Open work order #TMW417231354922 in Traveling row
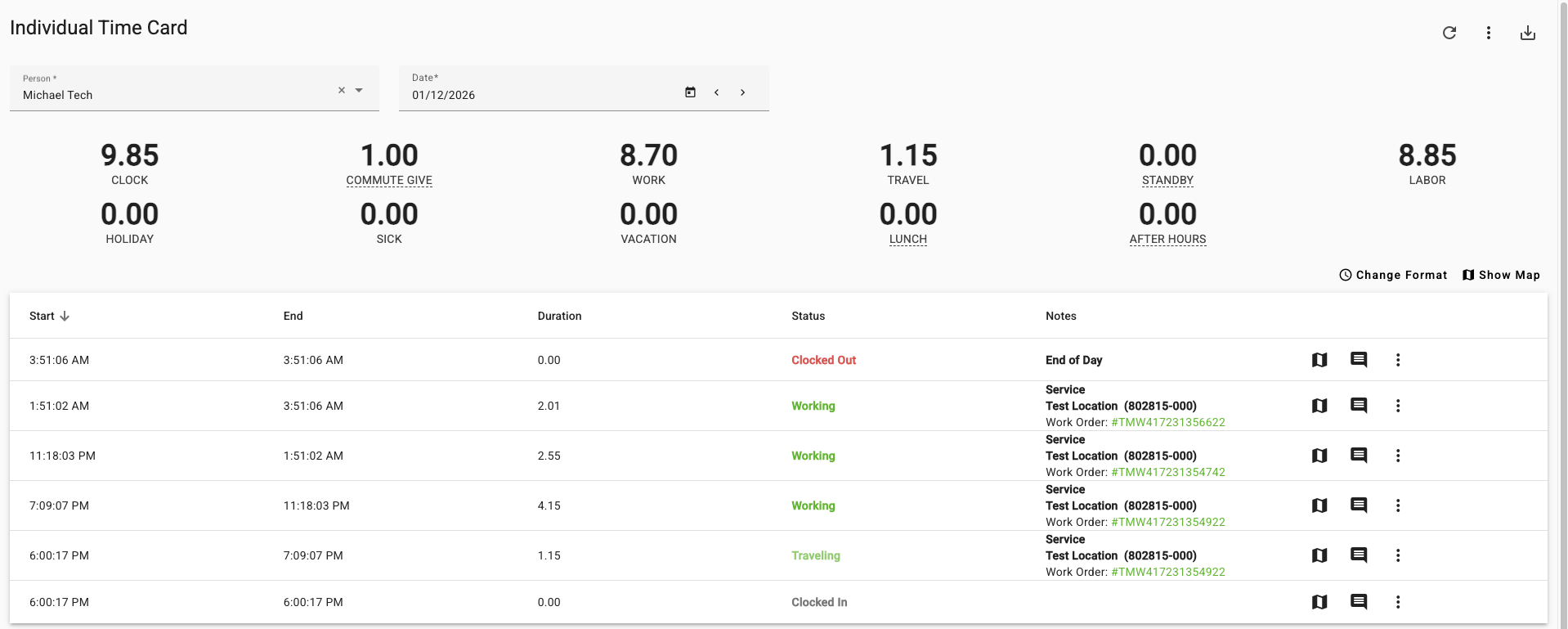This screenshot has height=629, width=1568. coord(1168,573)
